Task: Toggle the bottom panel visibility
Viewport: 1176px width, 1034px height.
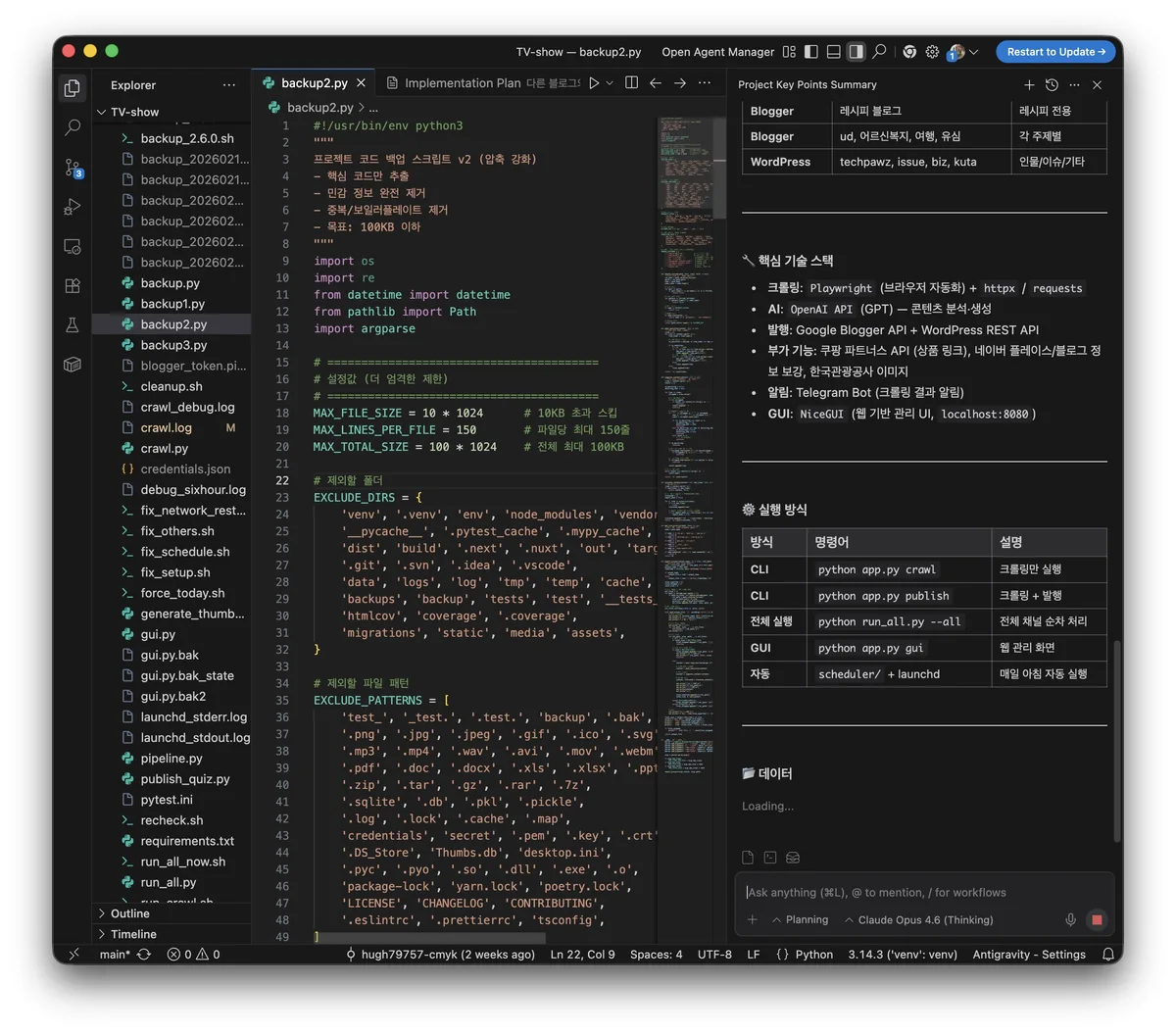Action: (x=833, y=51)
